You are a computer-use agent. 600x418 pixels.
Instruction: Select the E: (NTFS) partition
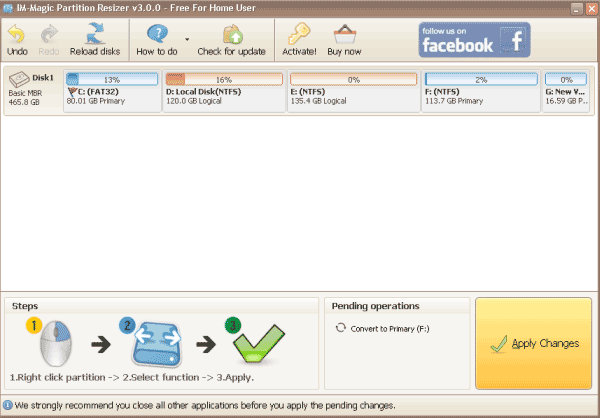[x=354, y=91]
